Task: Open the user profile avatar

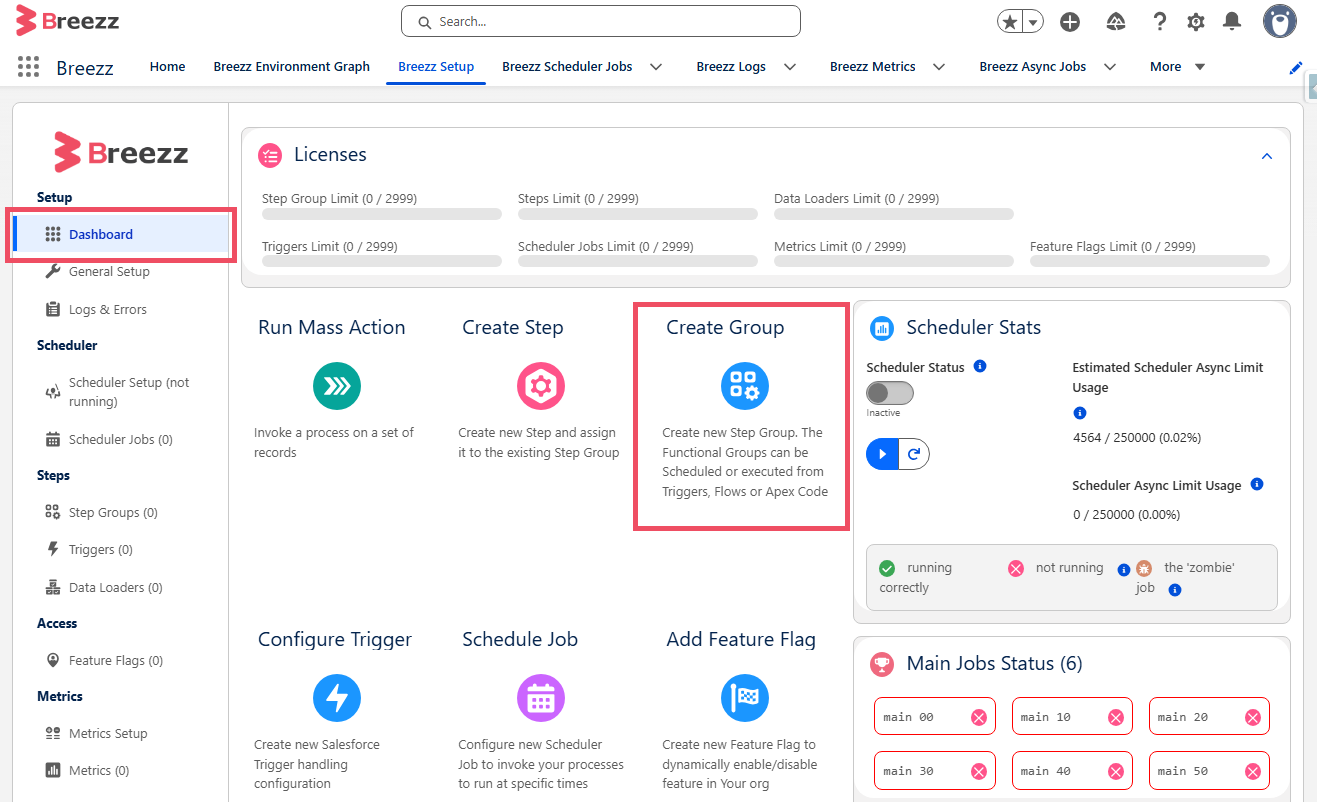Action: pos(1280,21)
